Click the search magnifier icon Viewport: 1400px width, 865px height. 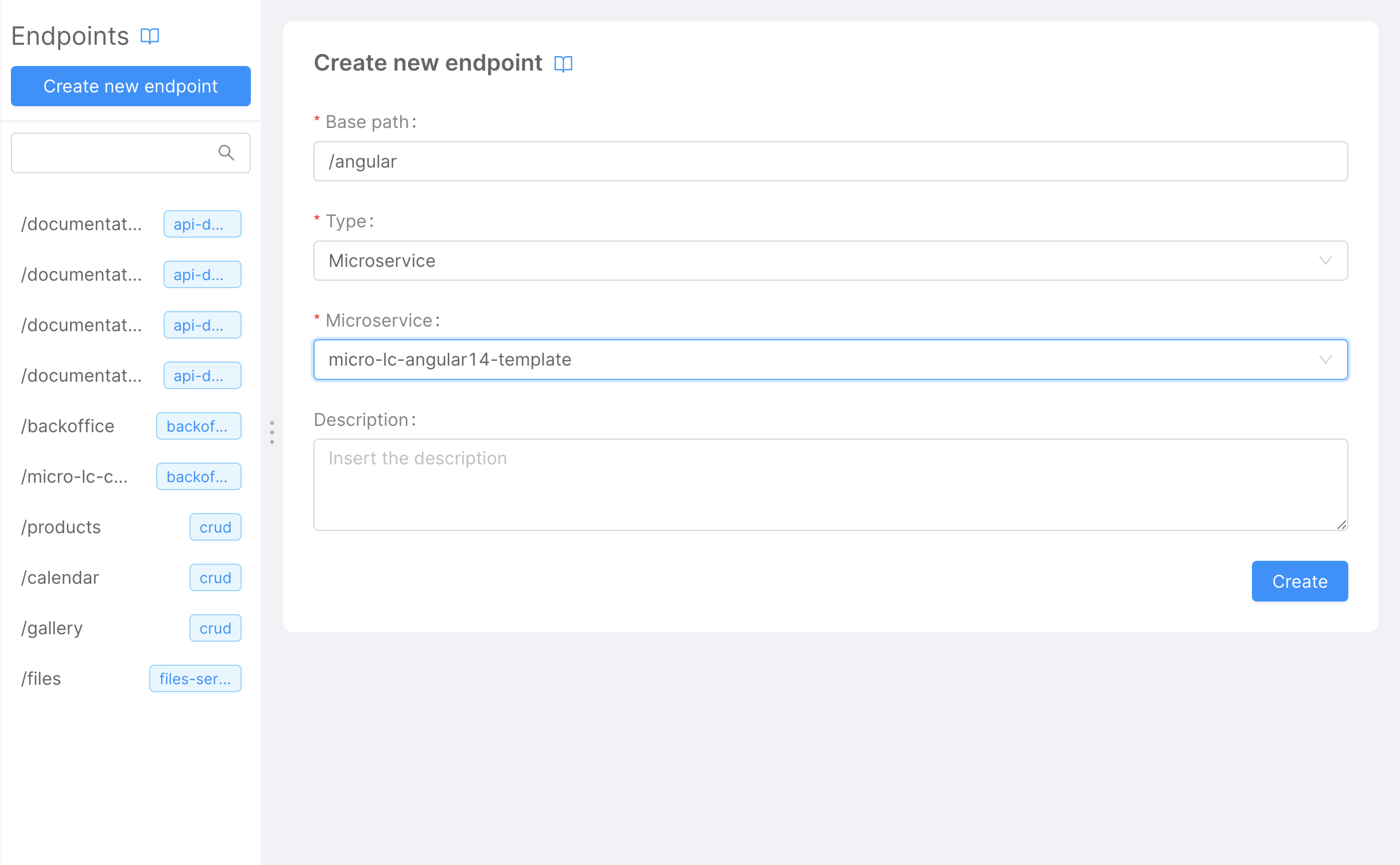(x=226, y=153)
